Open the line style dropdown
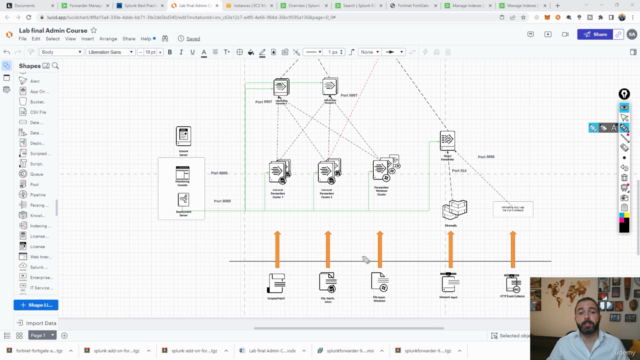This screenshot has width=640, height=360. pyautogui.click(x=313, y=52)
